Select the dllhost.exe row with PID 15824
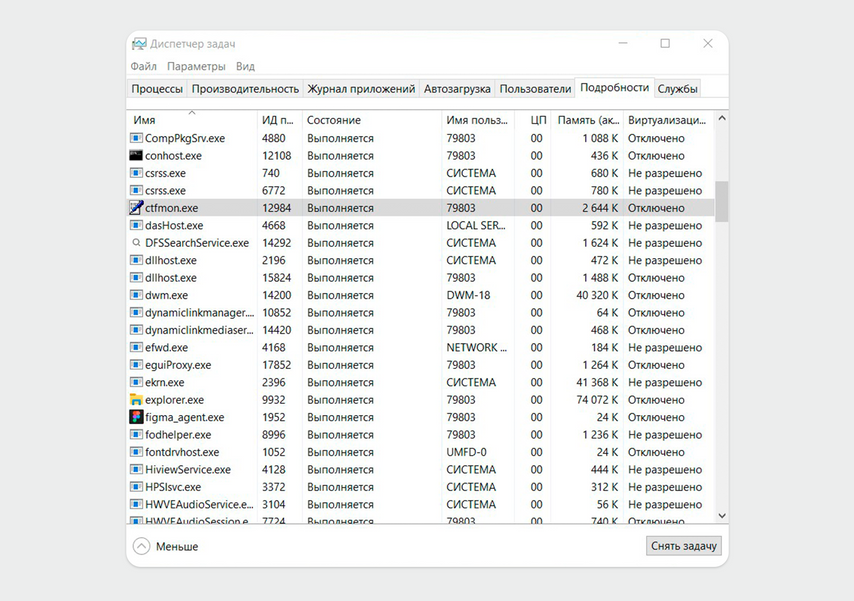The width and height of the screenshot is (854, 601). 421,277
